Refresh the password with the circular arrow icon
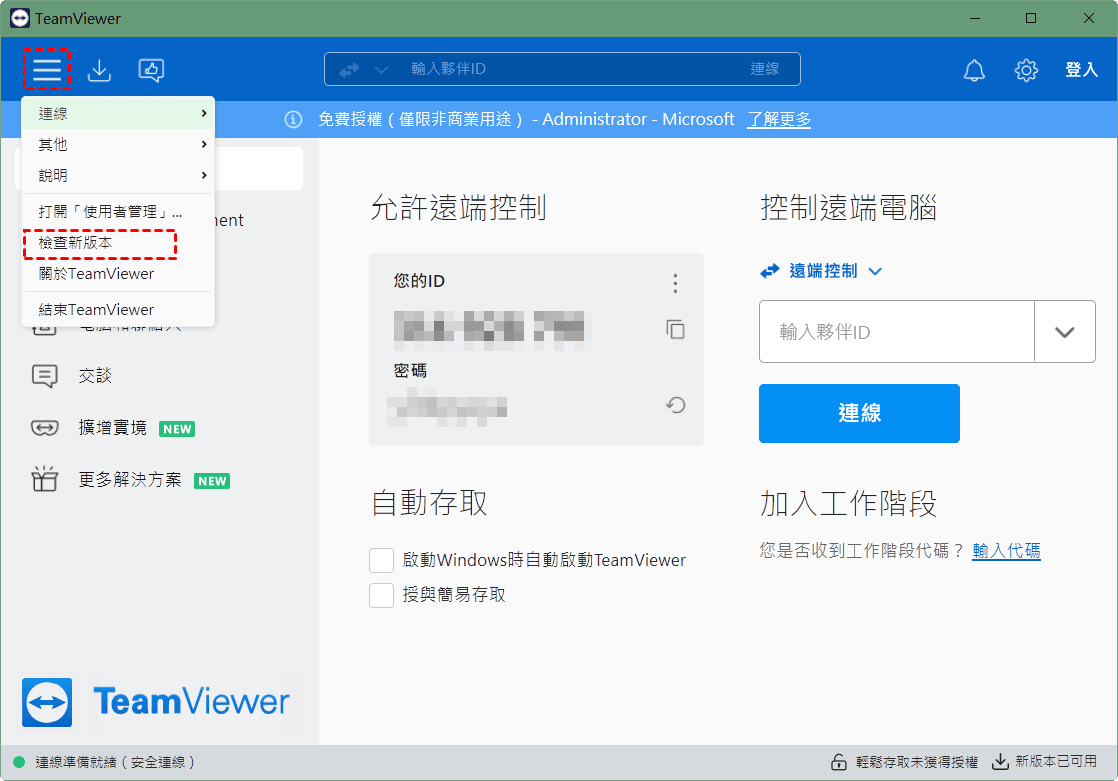The width and height of the screenshot is (1118, 781). click(676, 405)
